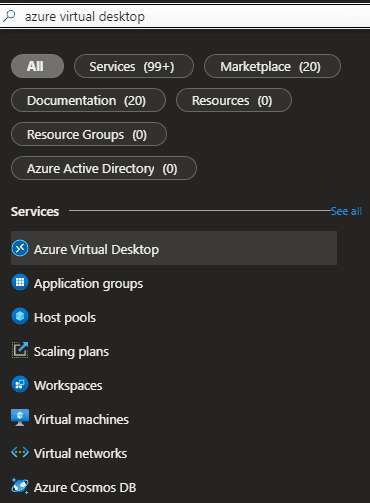Open Azure Virtual Desktop service text
Screen dimensions: 370x503
coord(96,249)
